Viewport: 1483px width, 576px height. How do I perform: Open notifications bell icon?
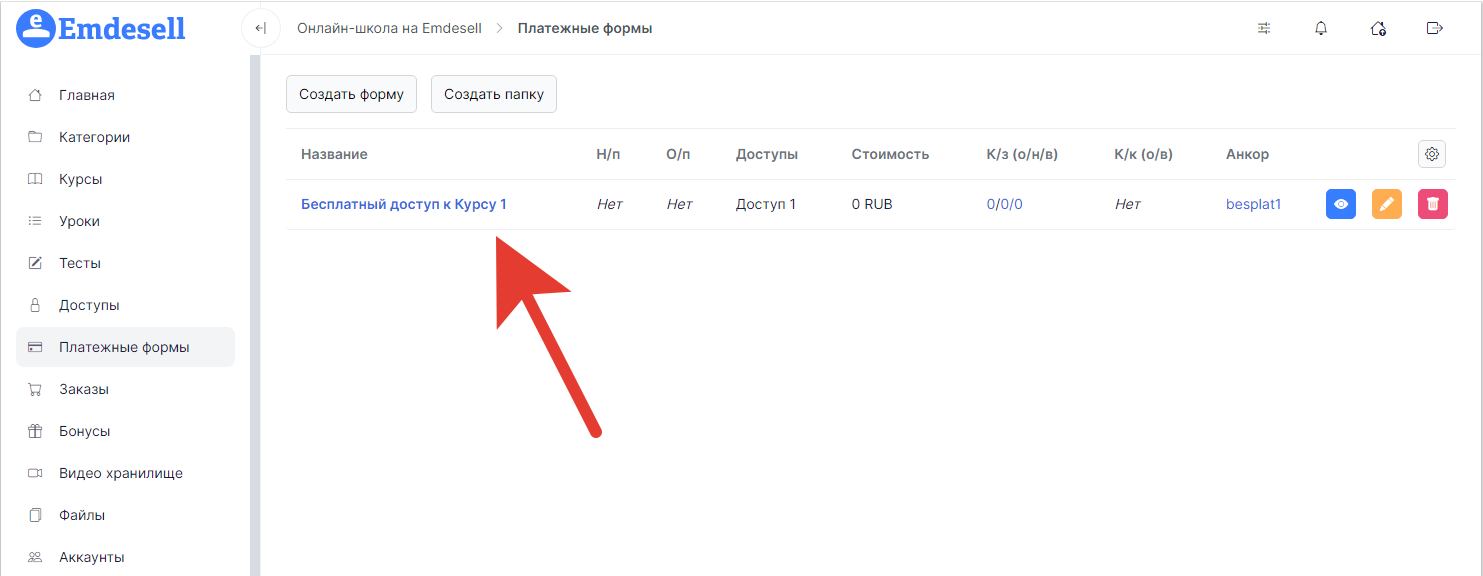tap(1321, 28)
